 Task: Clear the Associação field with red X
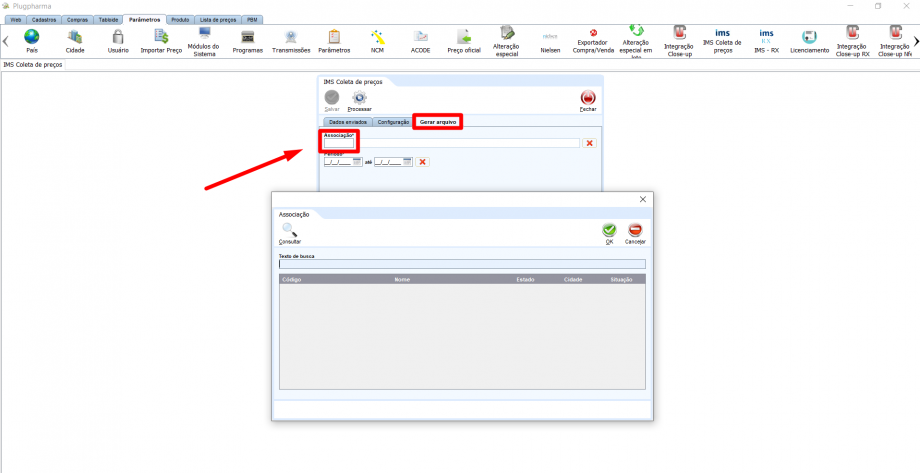(590, 143)
